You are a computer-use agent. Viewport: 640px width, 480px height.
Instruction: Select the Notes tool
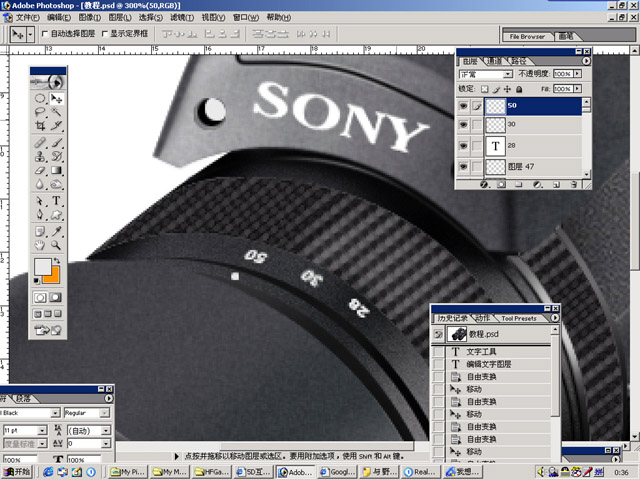(40, 231)
